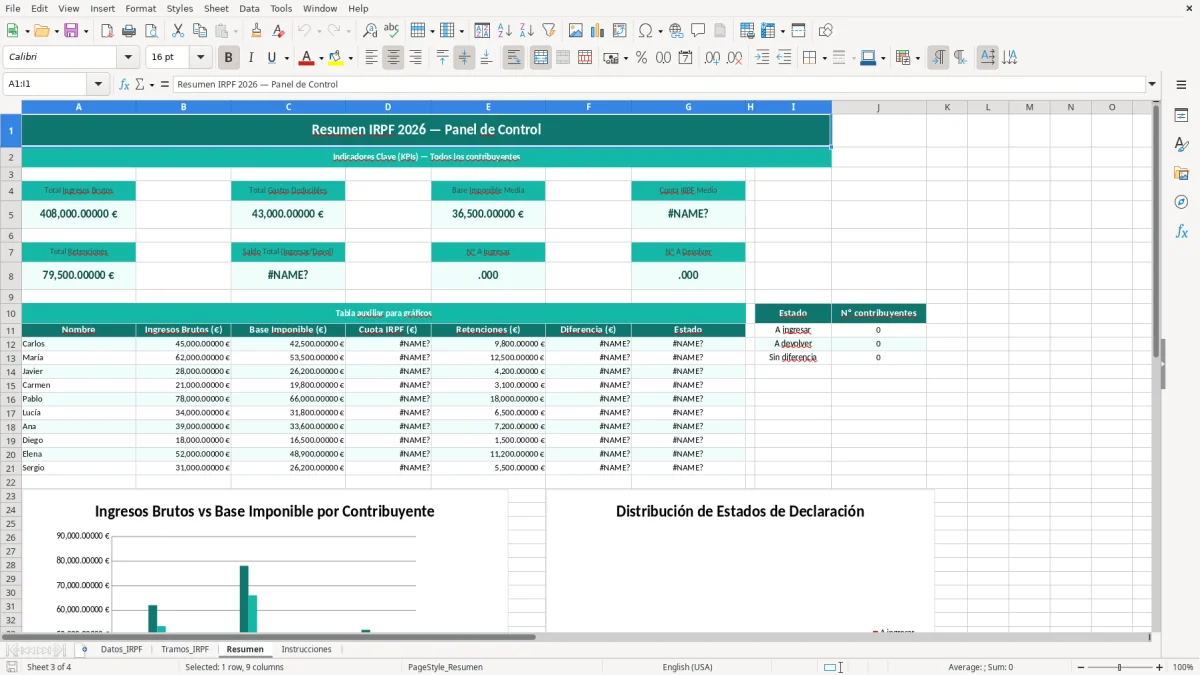Expand the Name Box dropdown
Image resolution: width=1200 pixels, height=675 pixels.
pyautogui.click(x=98, y=84)
